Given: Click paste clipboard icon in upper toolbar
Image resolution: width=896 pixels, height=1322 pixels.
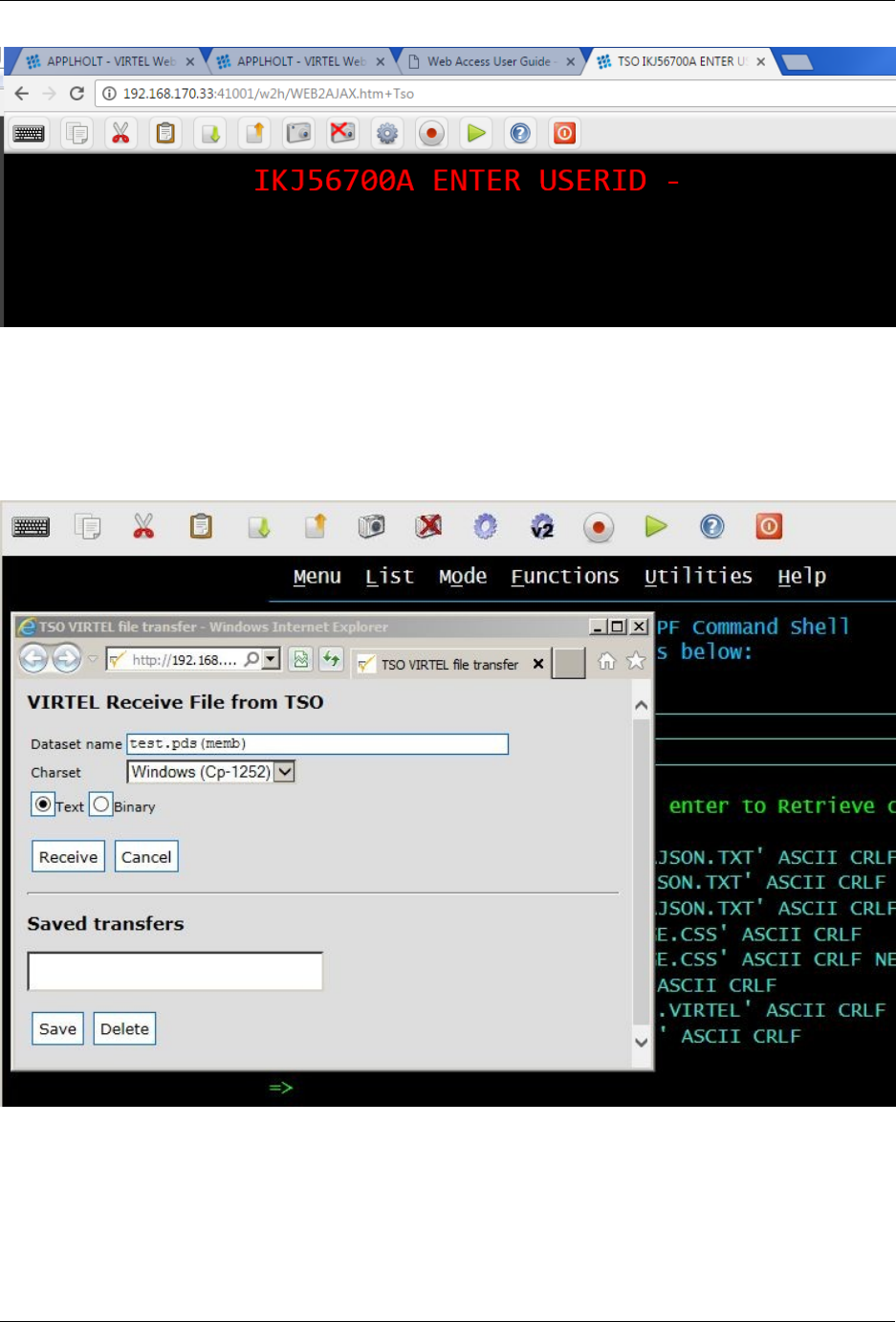Looking at the screenshot, I should [165, 134].
